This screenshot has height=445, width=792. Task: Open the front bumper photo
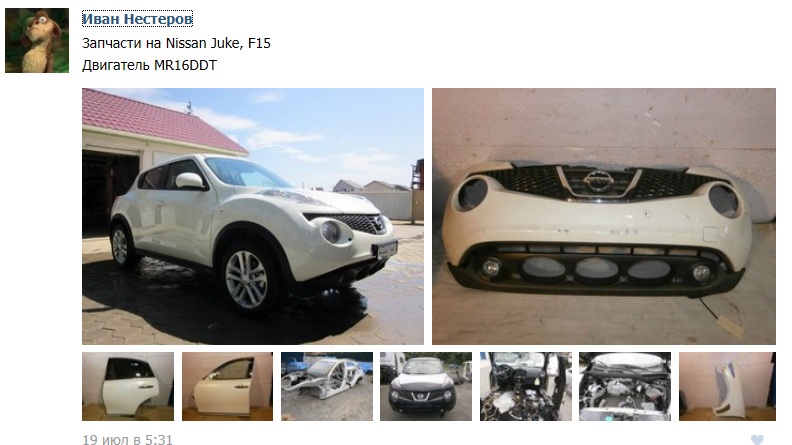604,216
